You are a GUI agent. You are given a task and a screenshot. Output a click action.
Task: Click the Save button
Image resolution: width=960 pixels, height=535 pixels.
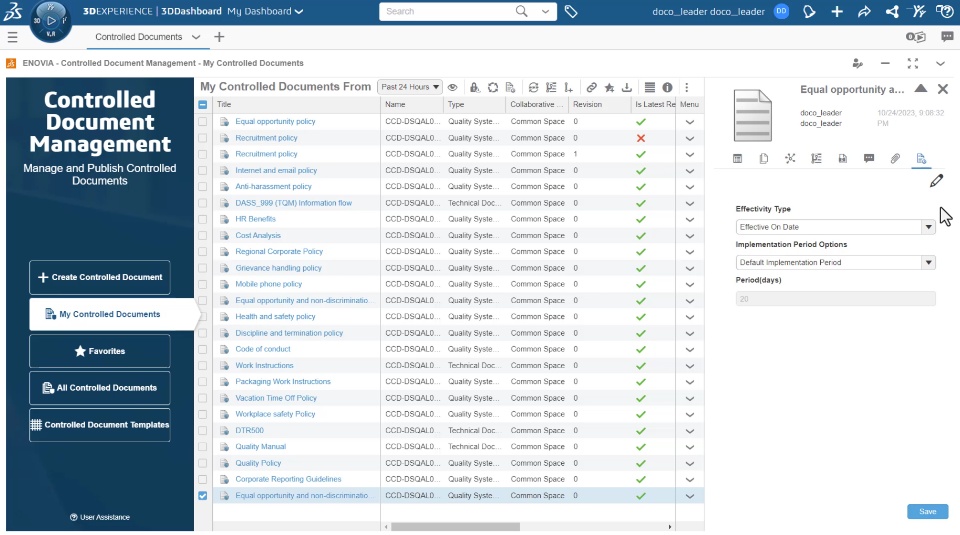928,512
